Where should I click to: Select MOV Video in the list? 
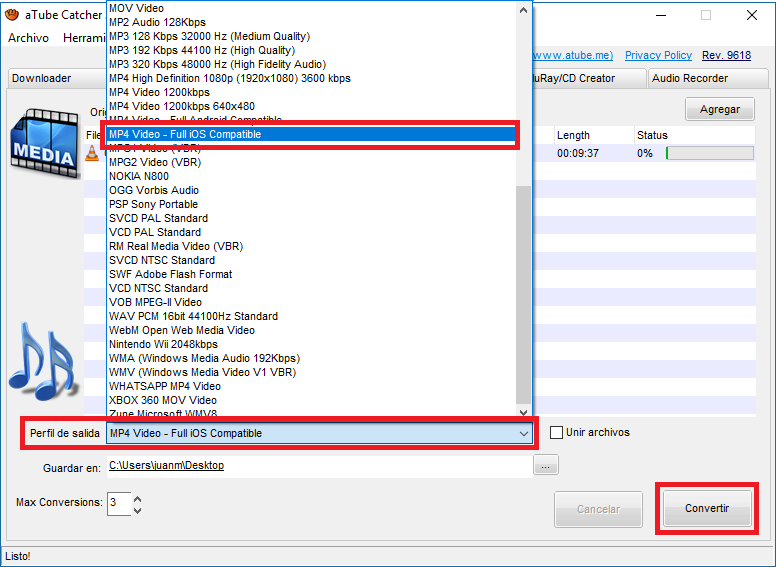pyautogui.click(x=311, y=8)
